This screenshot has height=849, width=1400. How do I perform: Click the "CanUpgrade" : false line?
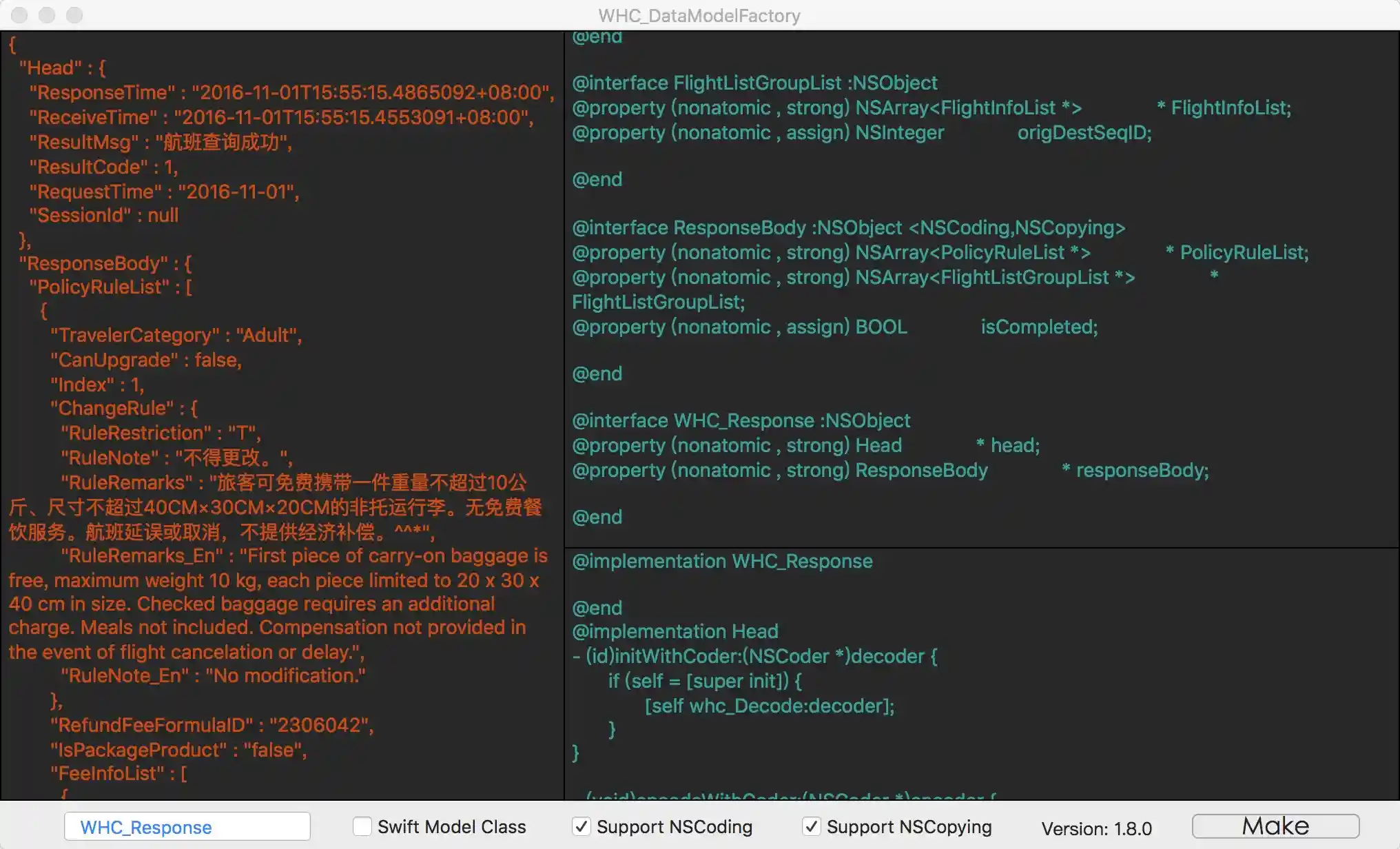(x=146, y=360)
